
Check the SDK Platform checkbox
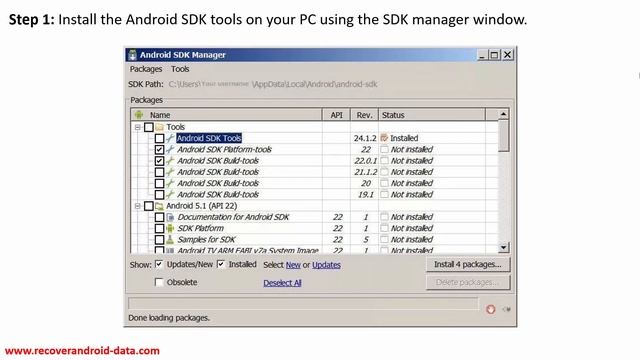pyautogui.click(x=160, y=229)
